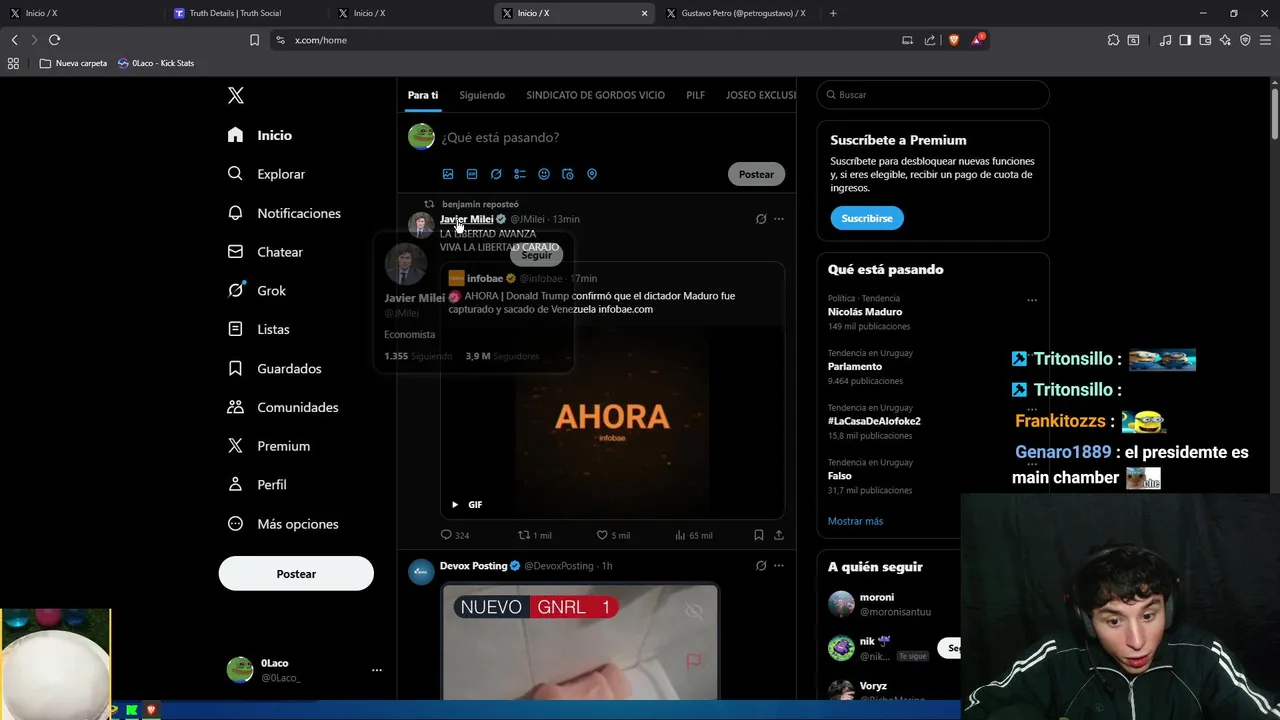The image size is (1280, 720).
Task: Open Más opciones in the sidebar
Action: (x=283, y=524)
